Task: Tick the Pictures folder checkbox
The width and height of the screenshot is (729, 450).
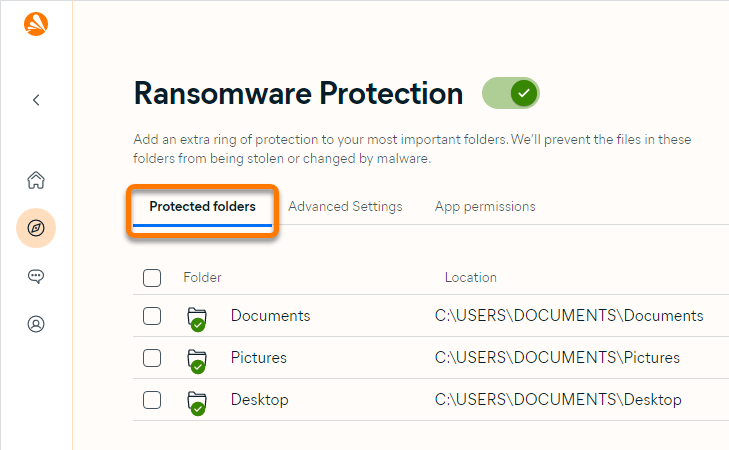Action: pyautogui.click(x=152, y=358)
